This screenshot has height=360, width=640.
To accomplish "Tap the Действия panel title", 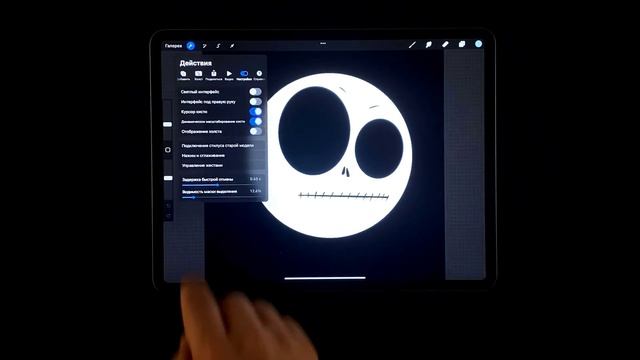I will coord(196,63).
